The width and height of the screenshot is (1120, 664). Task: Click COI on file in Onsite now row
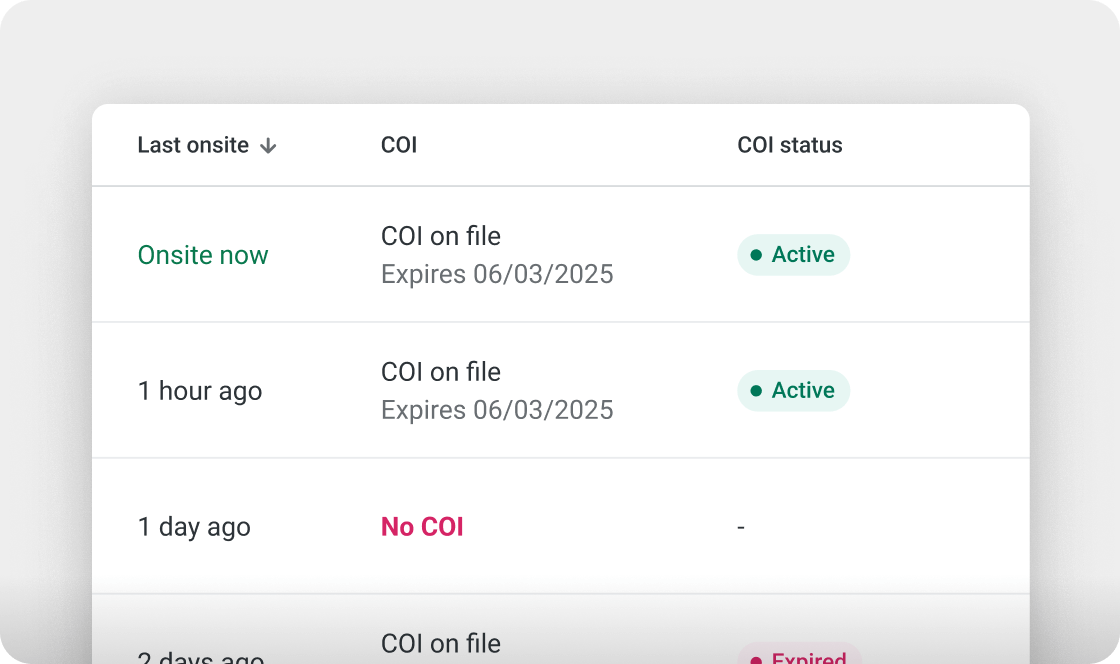click(x=441, y=236)
